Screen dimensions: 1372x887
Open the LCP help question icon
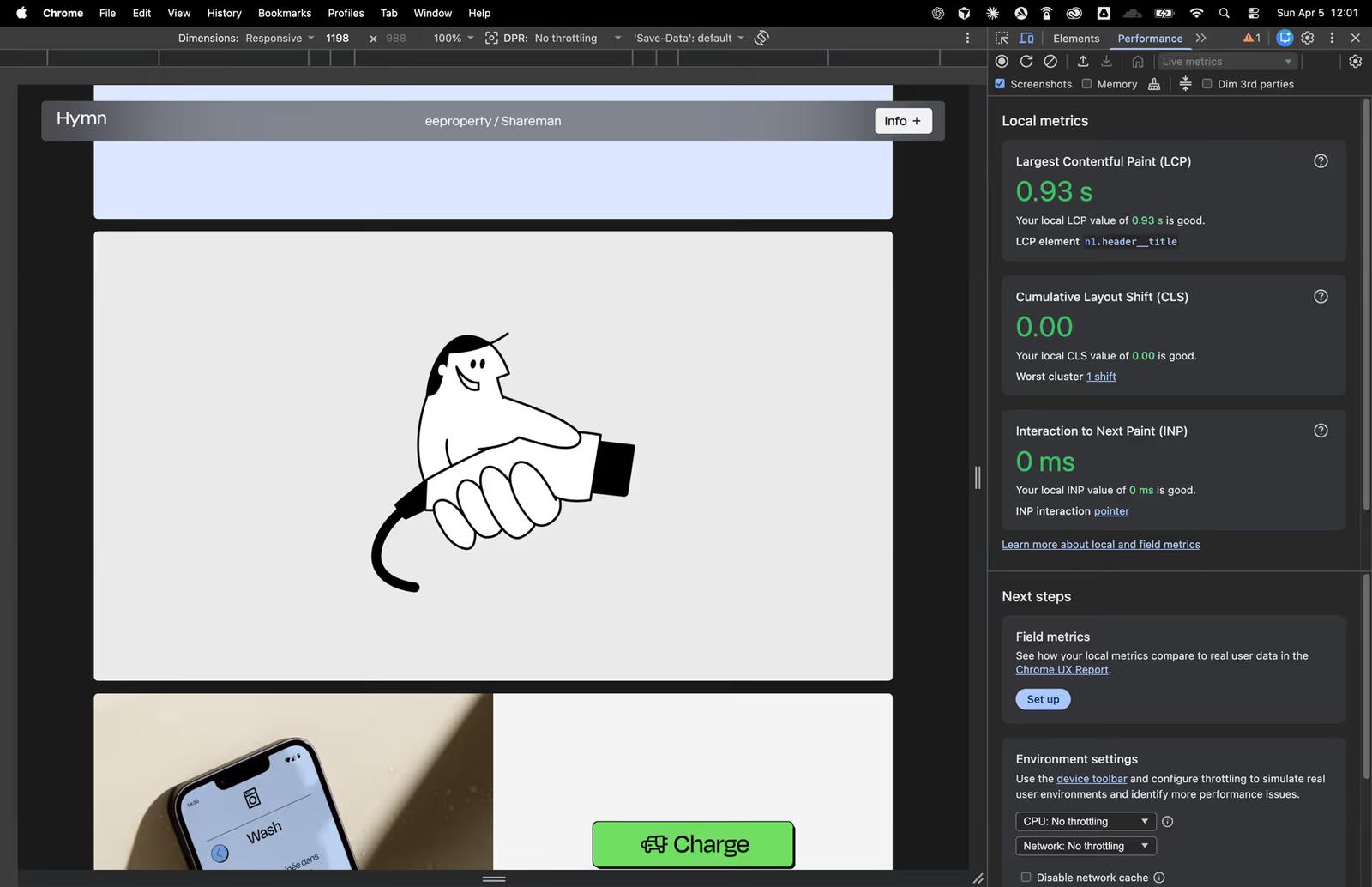1321,161
